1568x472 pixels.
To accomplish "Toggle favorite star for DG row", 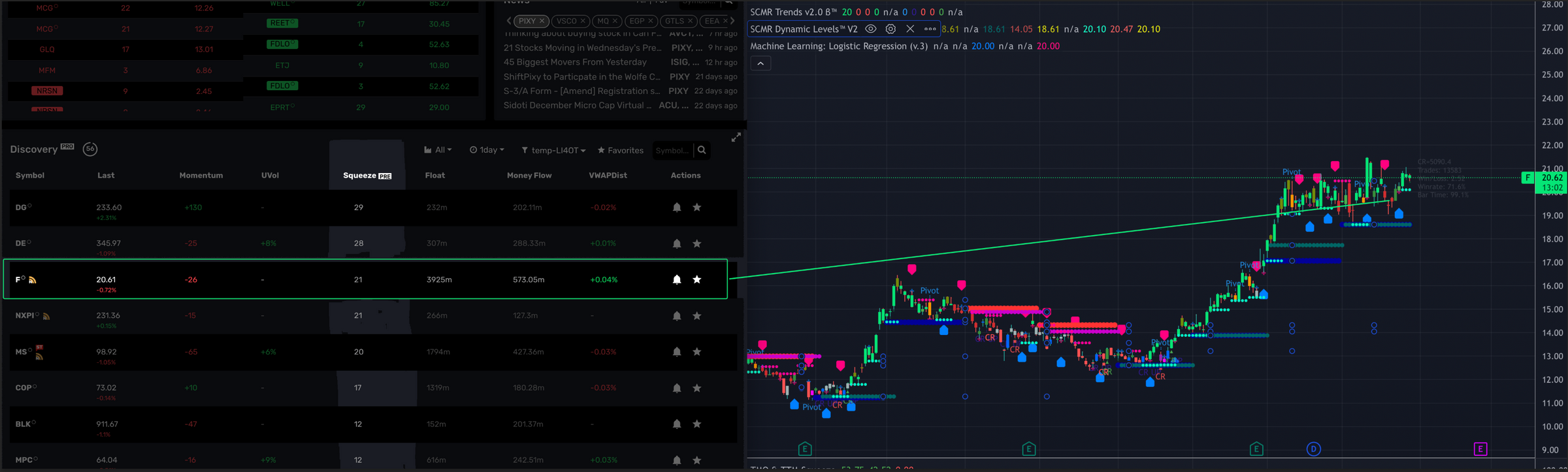I will pyautogui.click(x=697, y=208).
